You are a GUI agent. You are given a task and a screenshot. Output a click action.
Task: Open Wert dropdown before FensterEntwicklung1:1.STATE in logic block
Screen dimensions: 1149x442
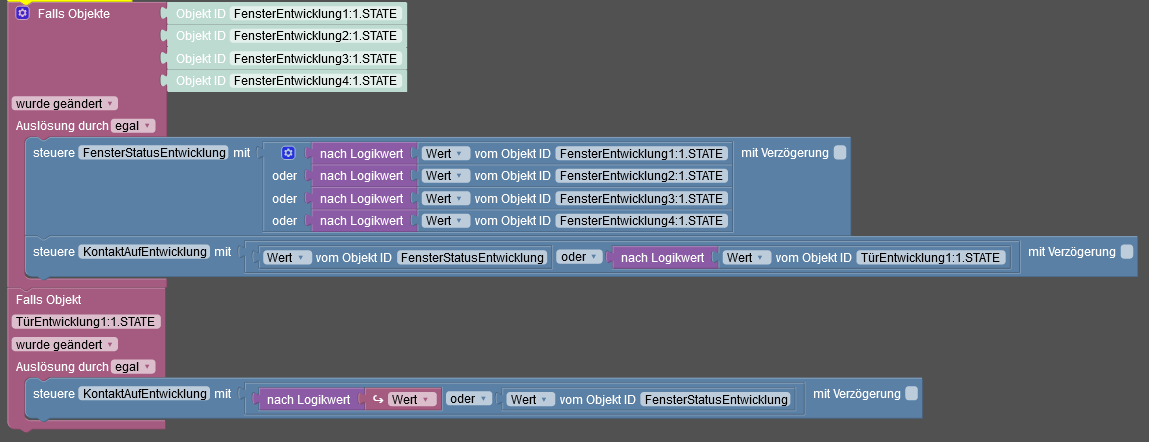point(445,153)
